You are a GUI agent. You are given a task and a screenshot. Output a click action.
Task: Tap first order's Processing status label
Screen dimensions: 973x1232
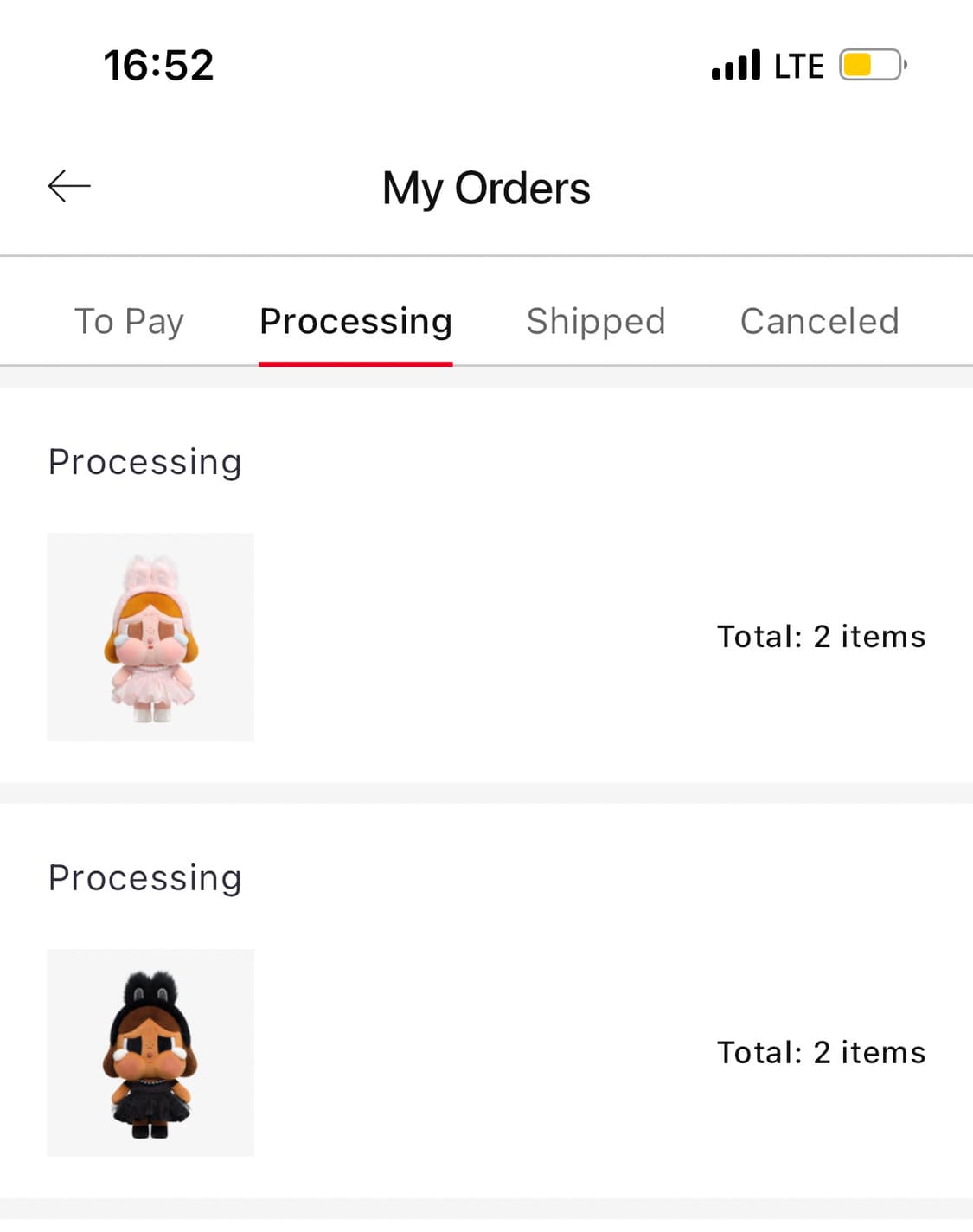pyautogui.click(x=144, y=462)
